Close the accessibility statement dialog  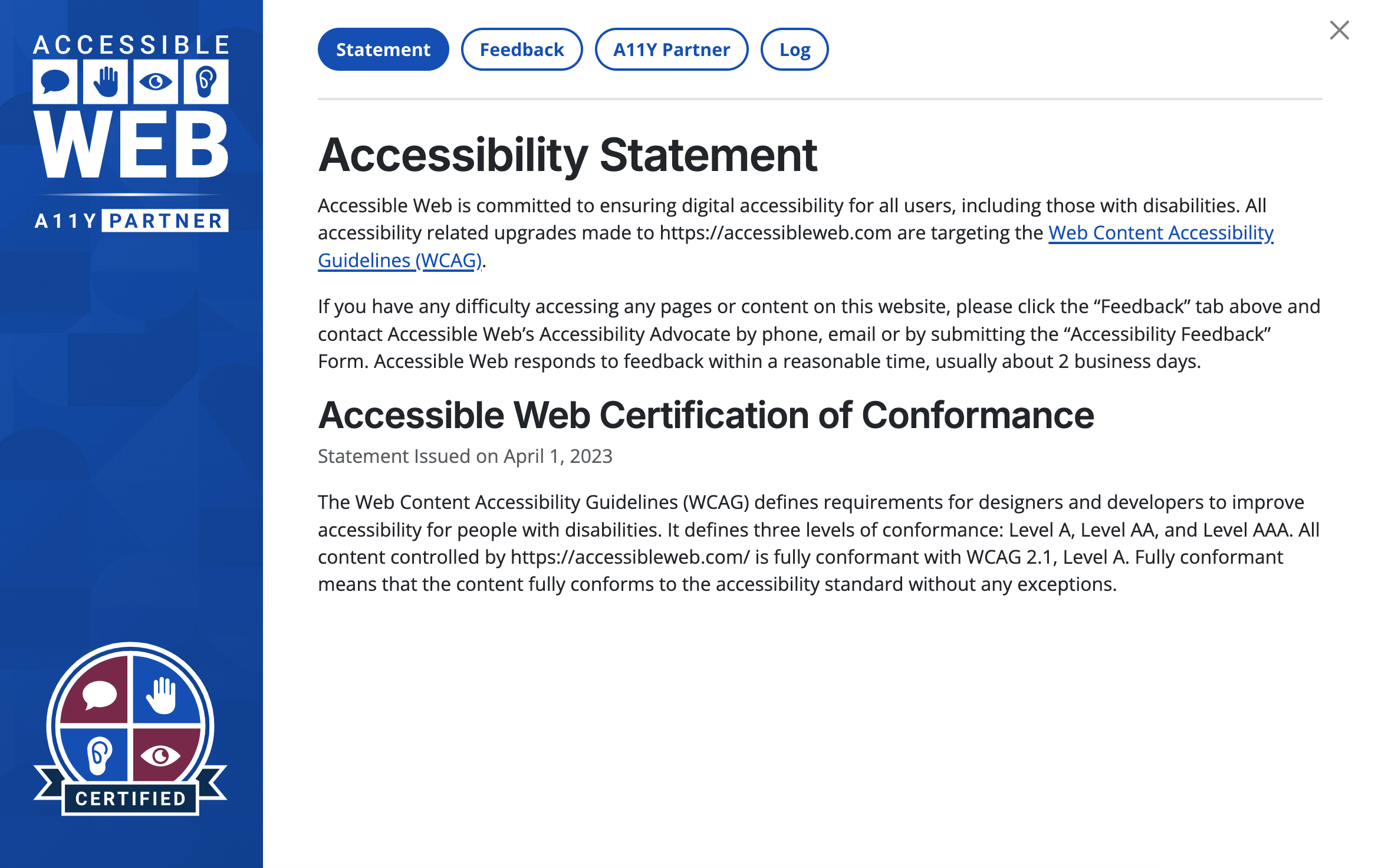(1339, 30)
